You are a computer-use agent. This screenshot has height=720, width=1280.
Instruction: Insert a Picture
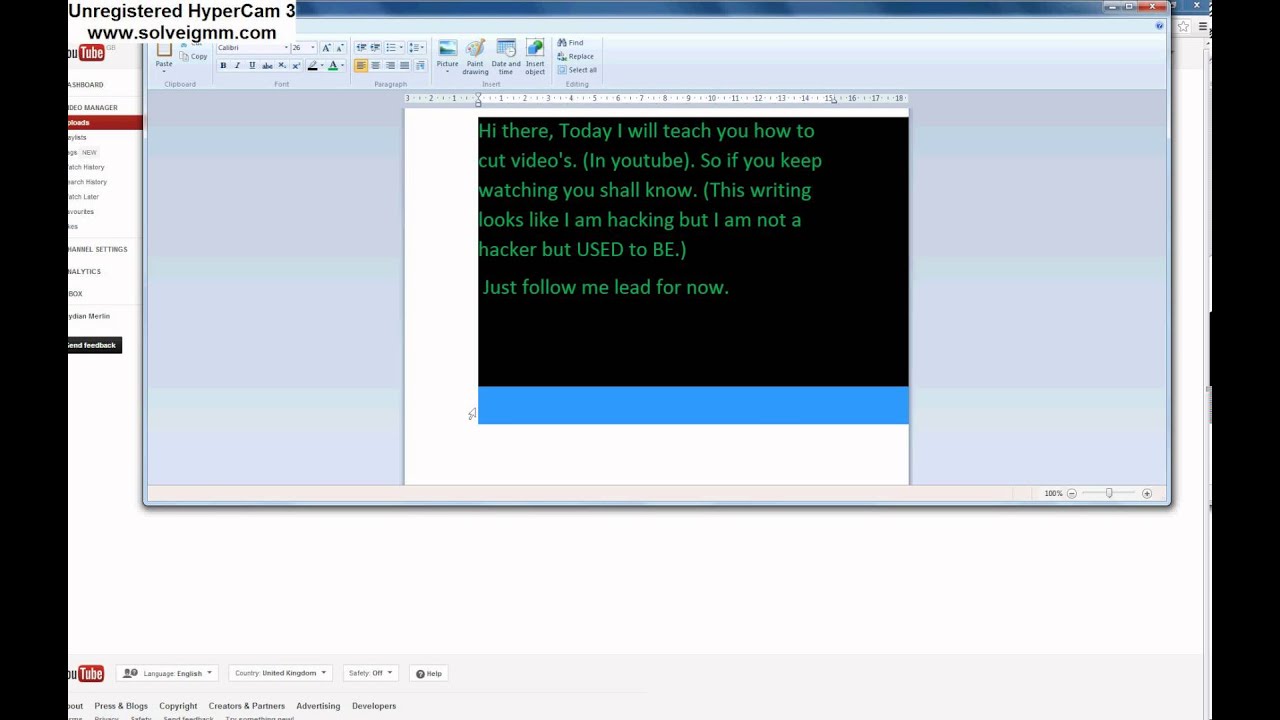click(x=447, y=56)
